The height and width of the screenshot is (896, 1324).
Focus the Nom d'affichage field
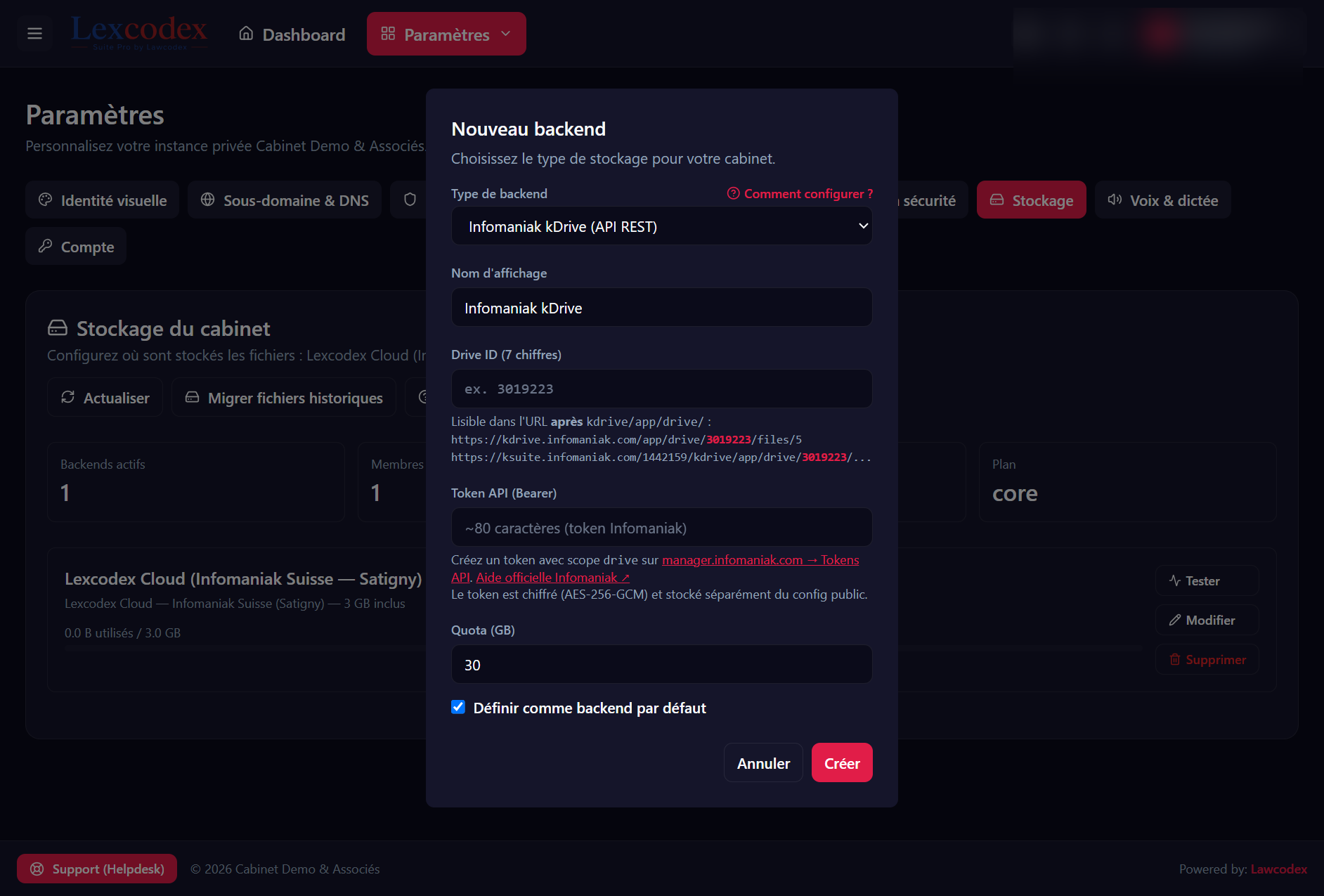point(662,308)
